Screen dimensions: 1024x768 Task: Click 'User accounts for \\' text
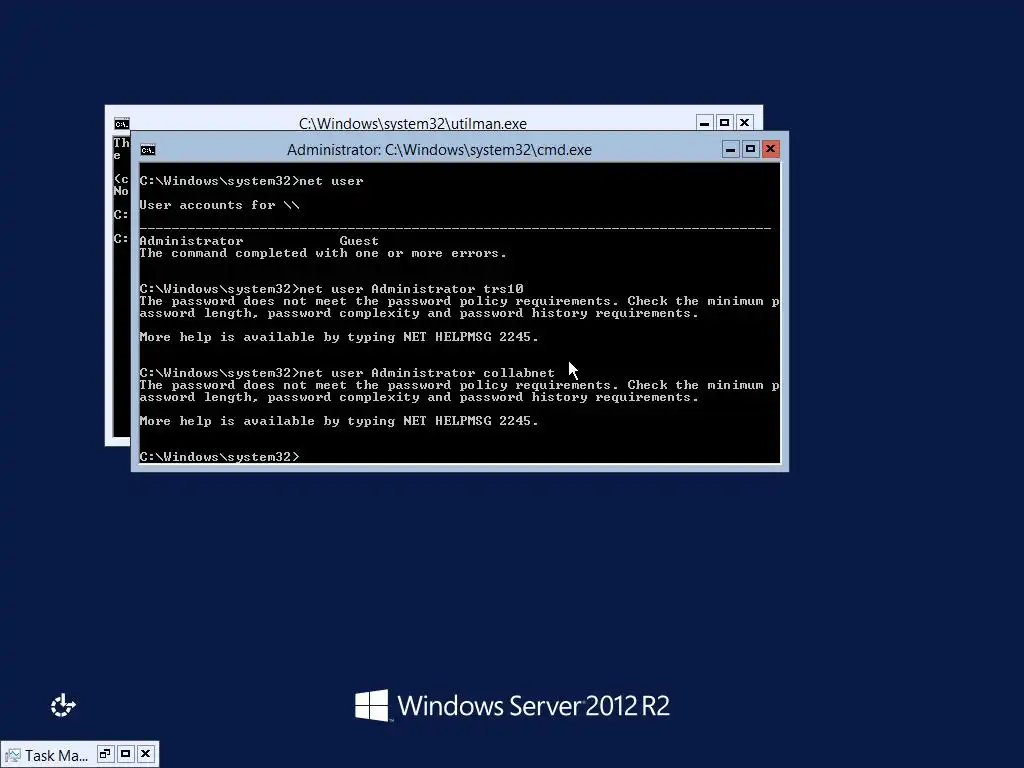tap(219, 205)
